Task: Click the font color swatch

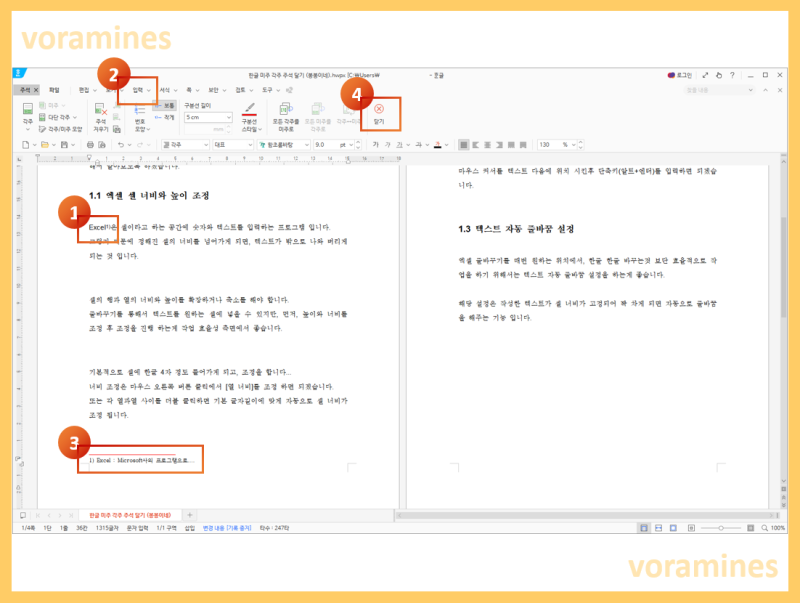Action: point(437,145)
